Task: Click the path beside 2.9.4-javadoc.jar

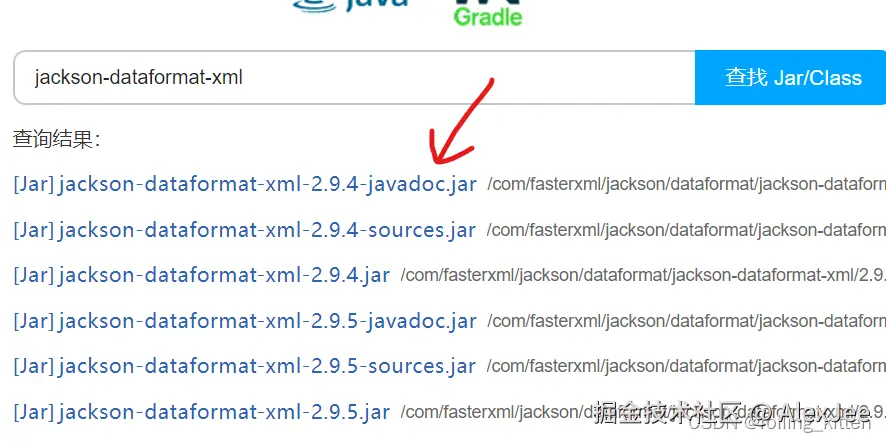Action: click(687, 185)
